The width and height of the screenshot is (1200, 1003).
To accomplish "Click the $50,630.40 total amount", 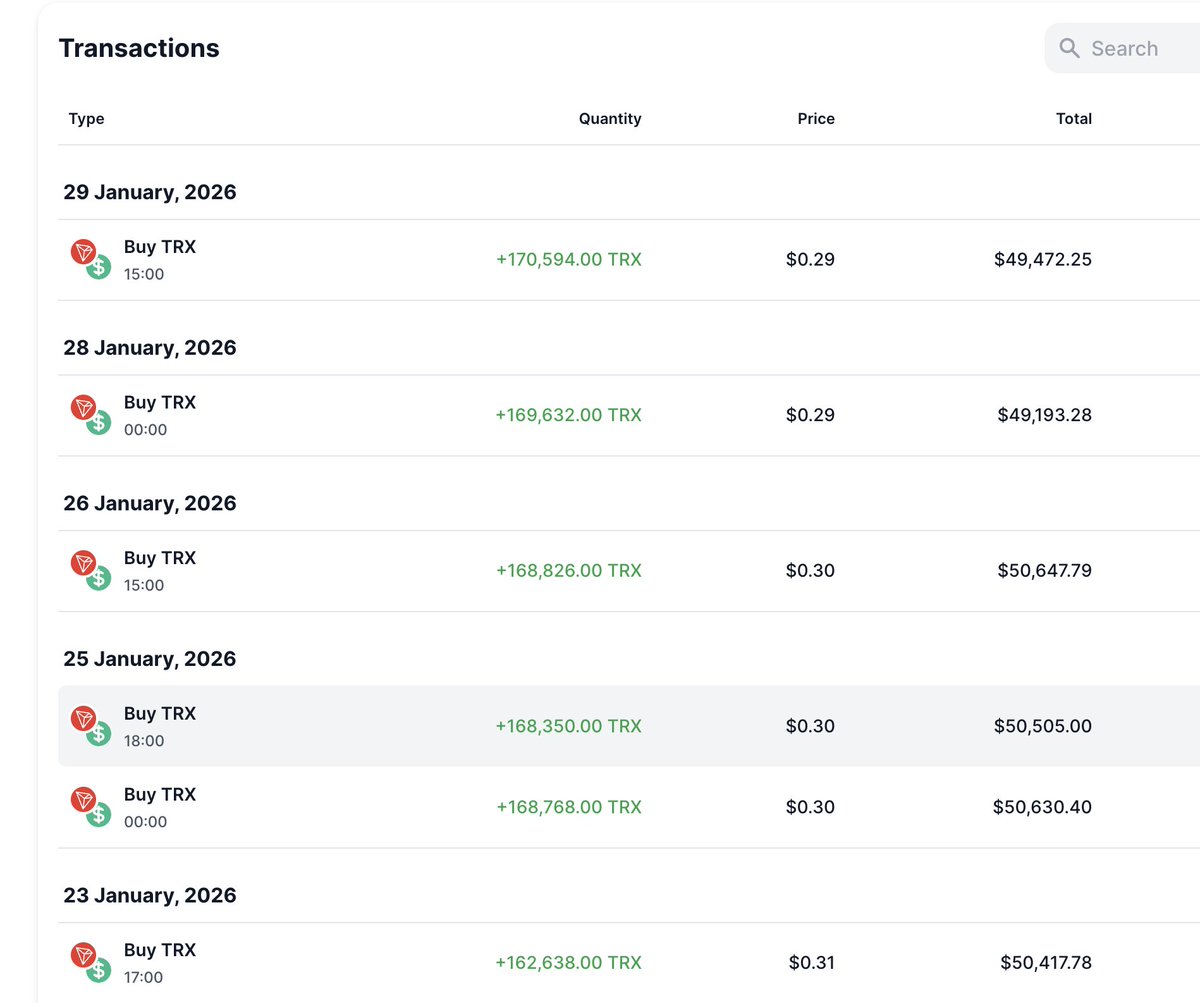I will click(1042, 807).
